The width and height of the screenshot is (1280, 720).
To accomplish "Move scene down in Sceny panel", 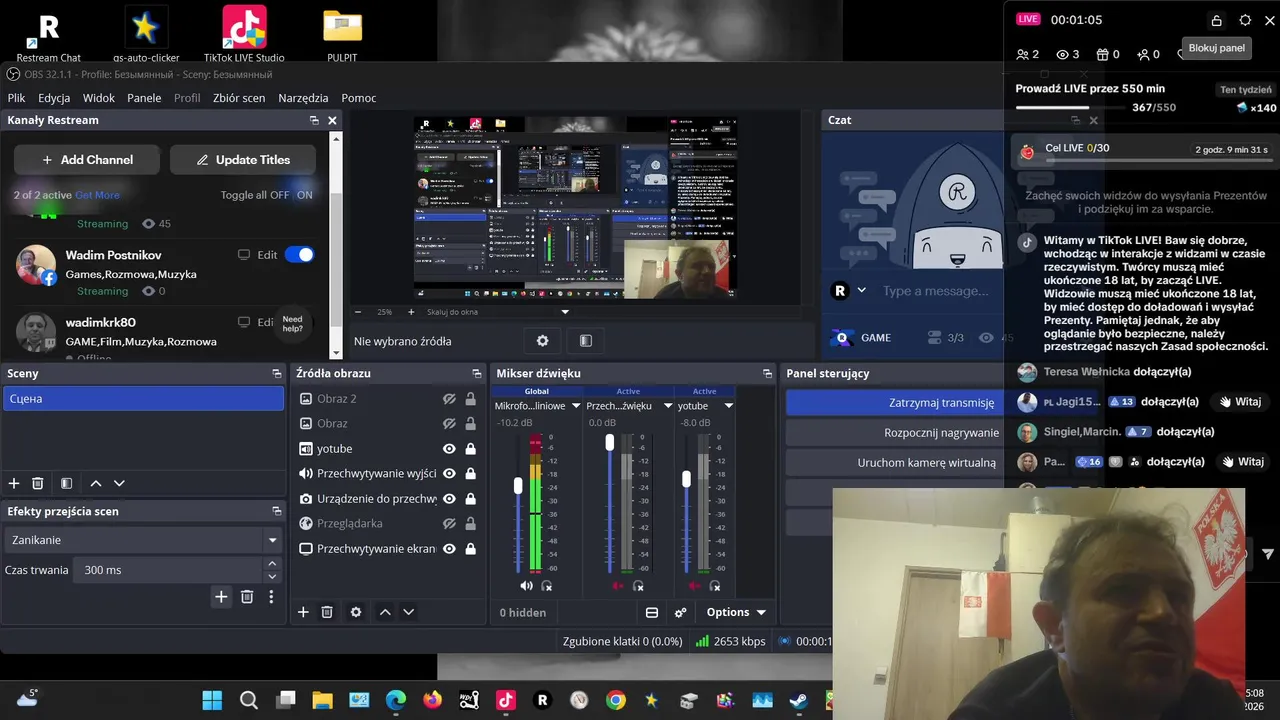I will coord(119,483).
